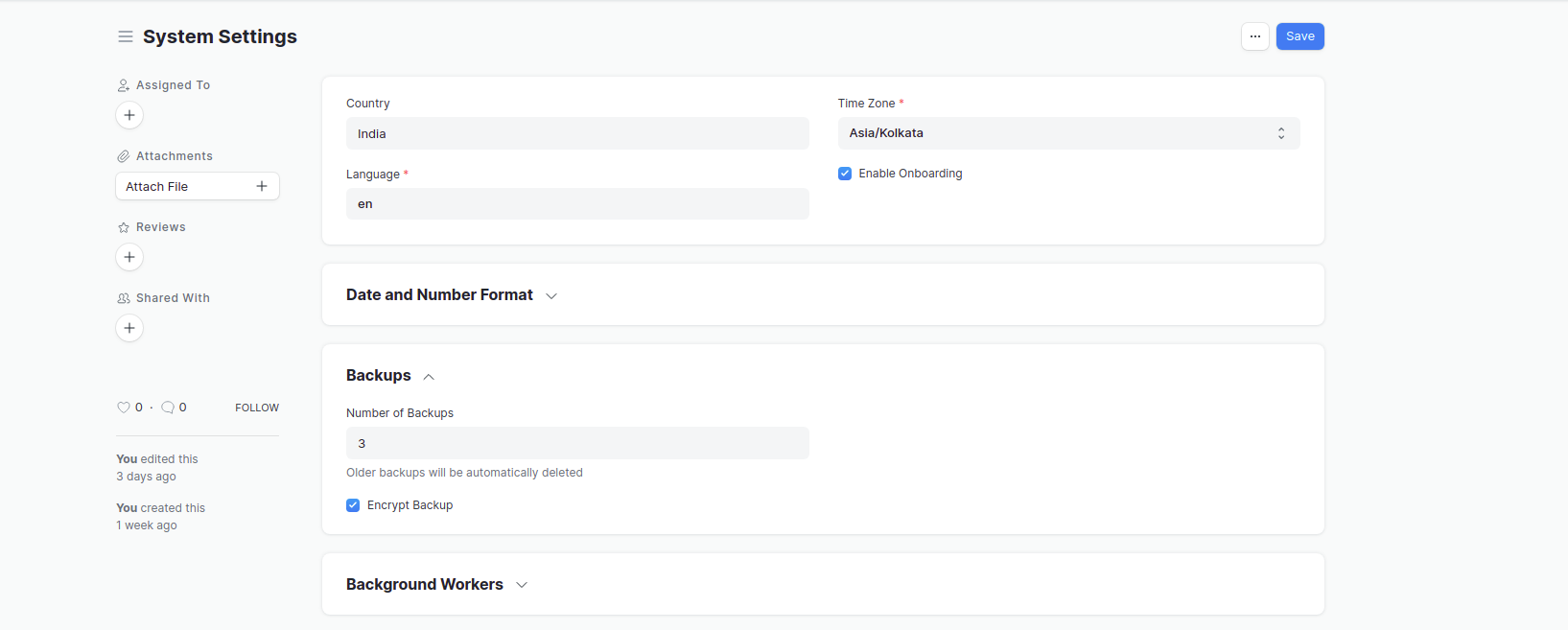Click the plus icon under Assigned To
The width and height of the screenshot is (1568, 630).
pos(129,115)
